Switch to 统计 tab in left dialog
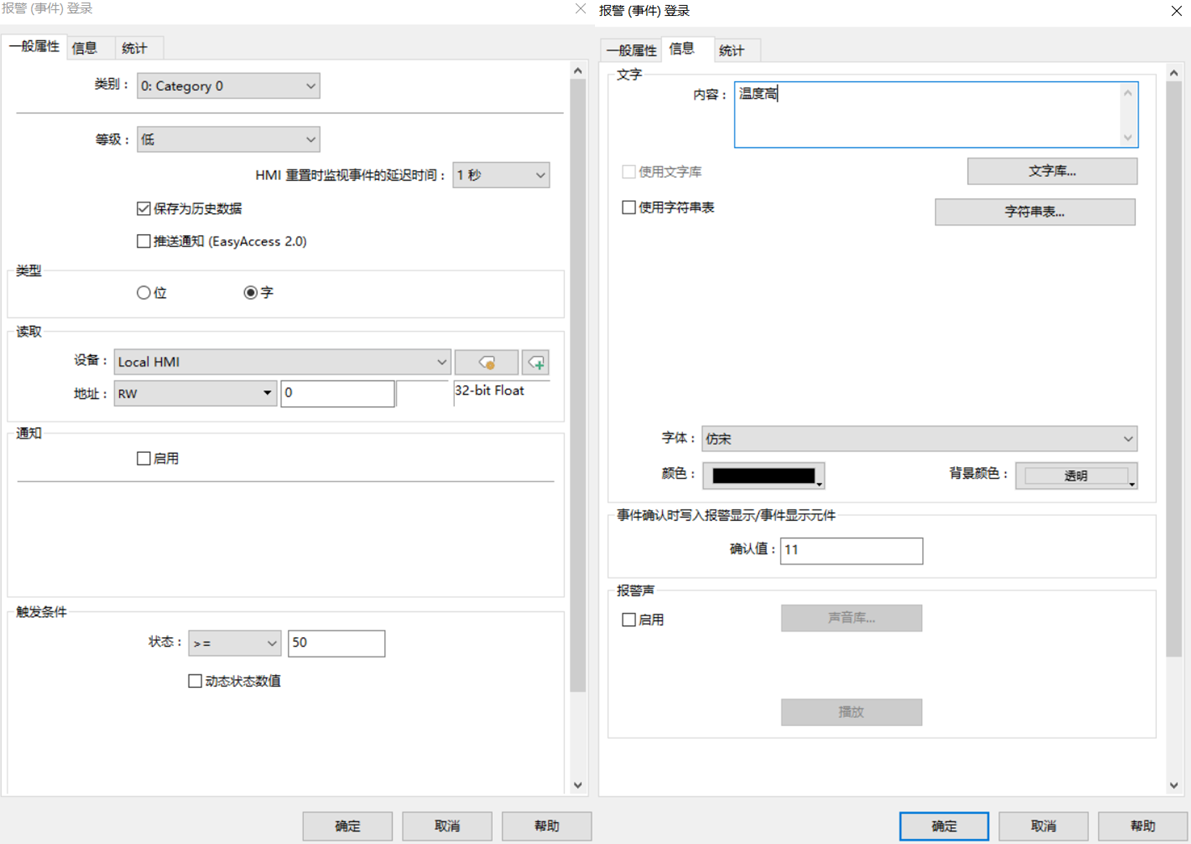This screenshot has width=1191, height=844. click(x=134, y=48)
